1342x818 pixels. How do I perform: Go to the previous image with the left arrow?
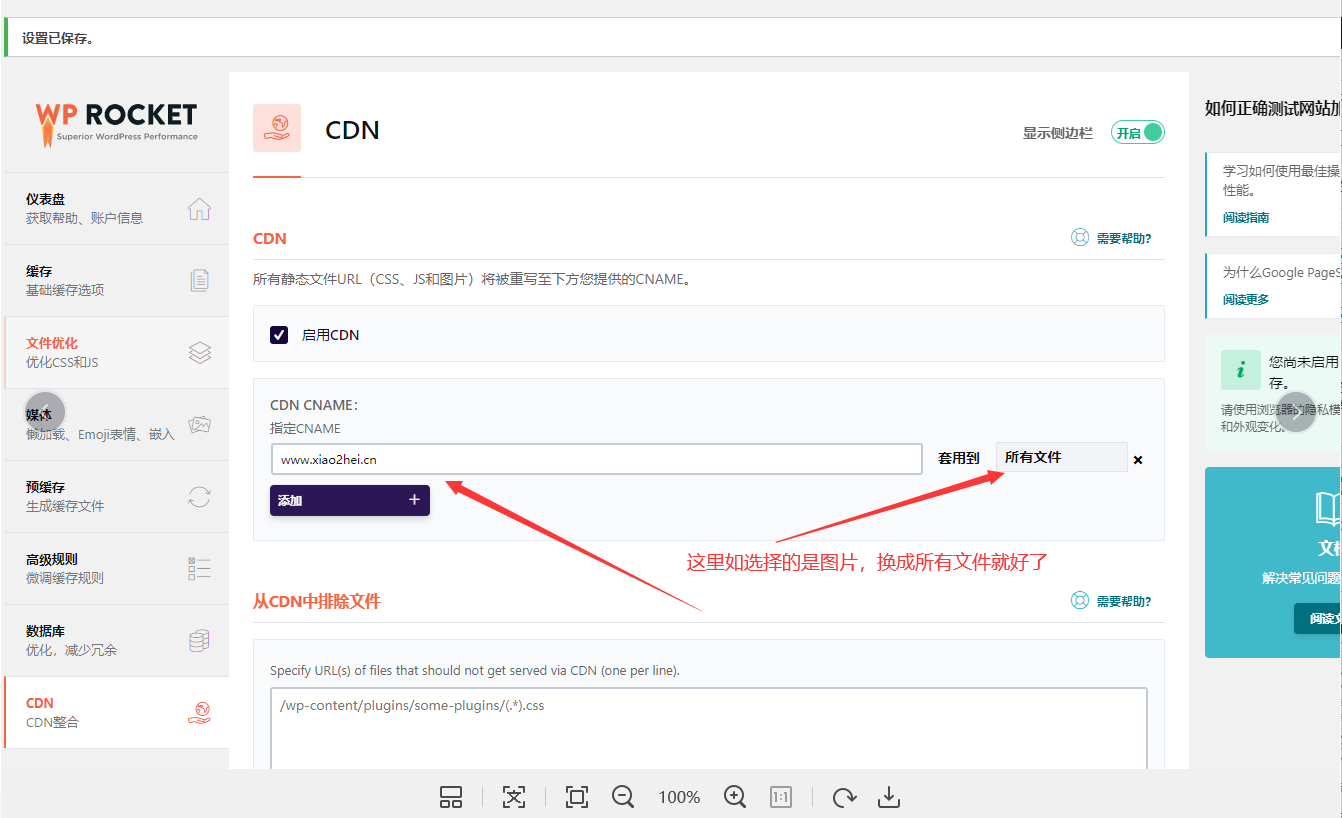pos(45,412)
